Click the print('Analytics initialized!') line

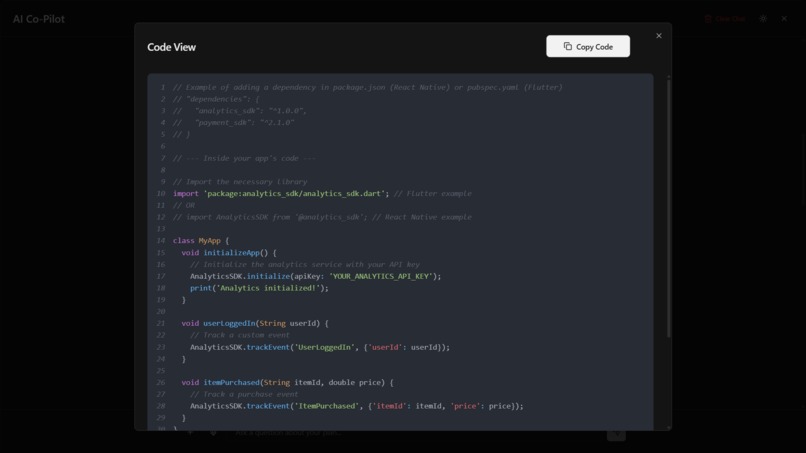(259, 288)
